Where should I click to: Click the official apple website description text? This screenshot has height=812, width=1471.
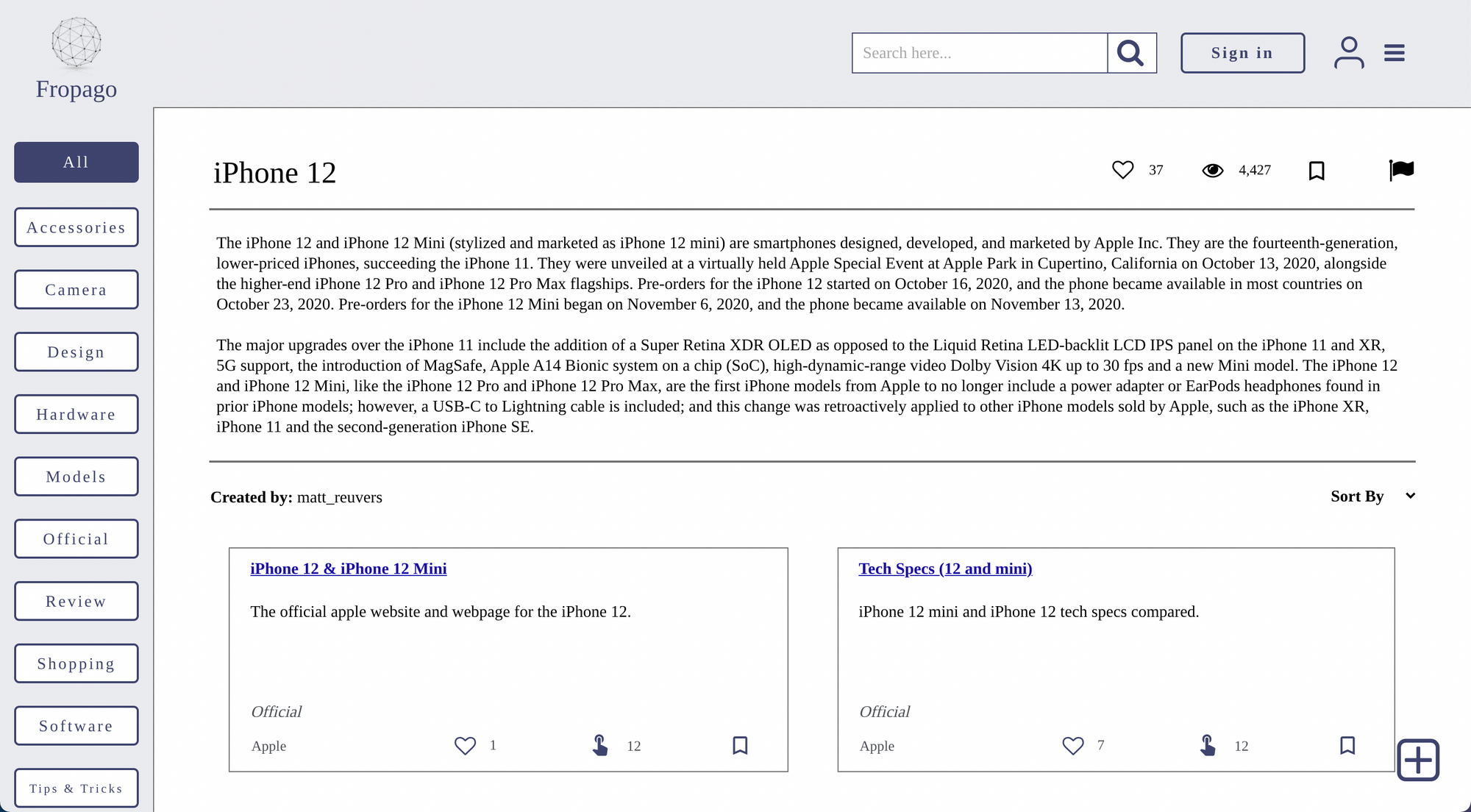click(441, 611)
